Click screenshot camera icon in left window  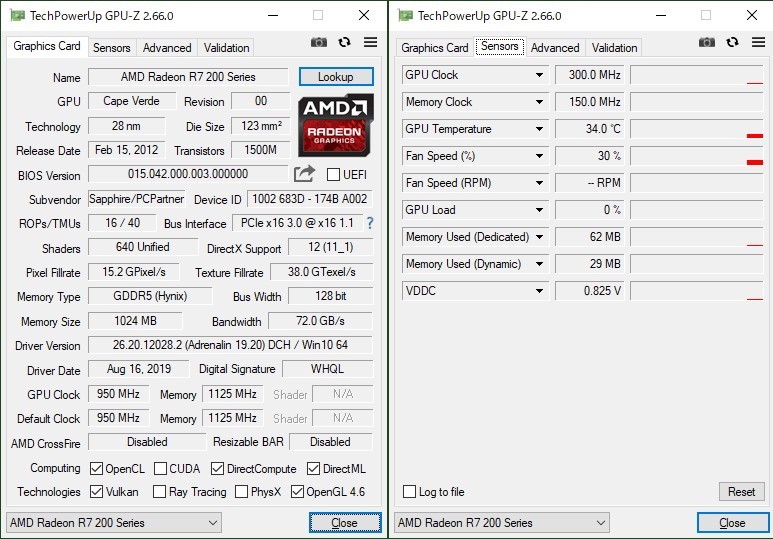(x=318, y=42)
